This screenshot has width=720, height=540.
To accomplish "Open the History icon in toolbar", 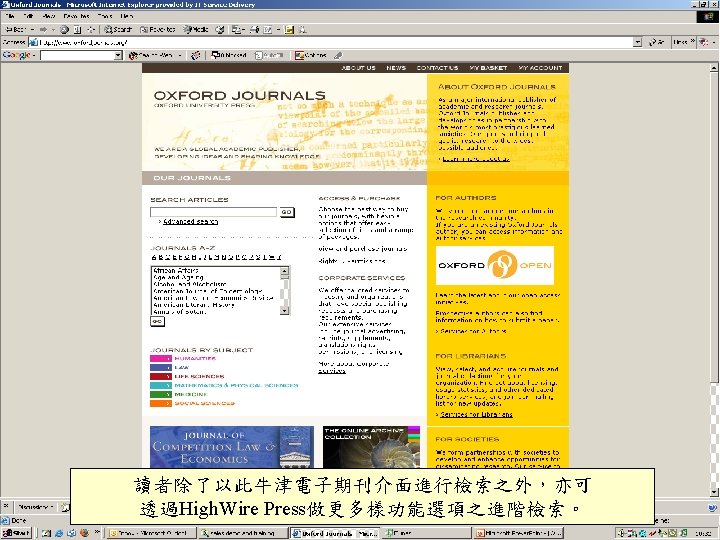I will pos(220,29).
